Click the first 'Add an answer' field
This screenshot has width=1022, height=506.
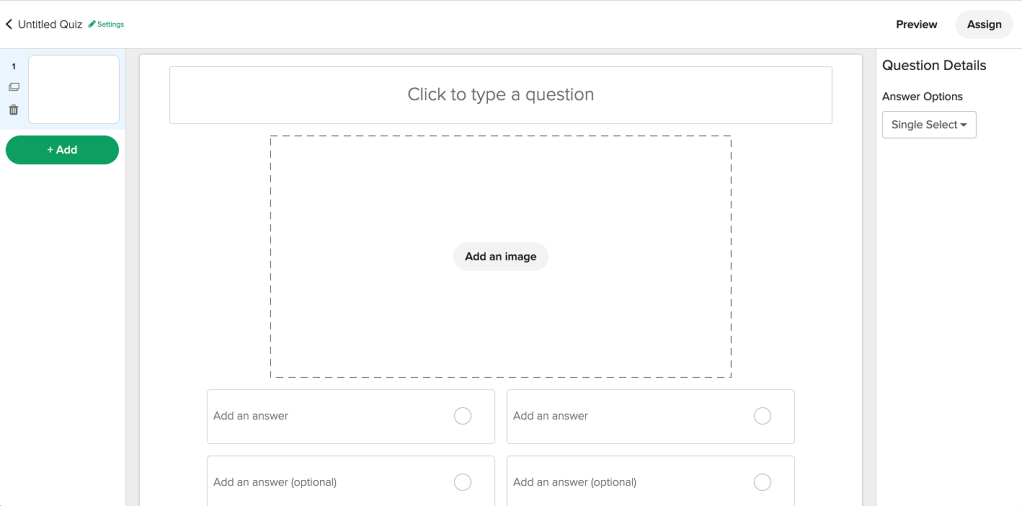pos(320,416)
